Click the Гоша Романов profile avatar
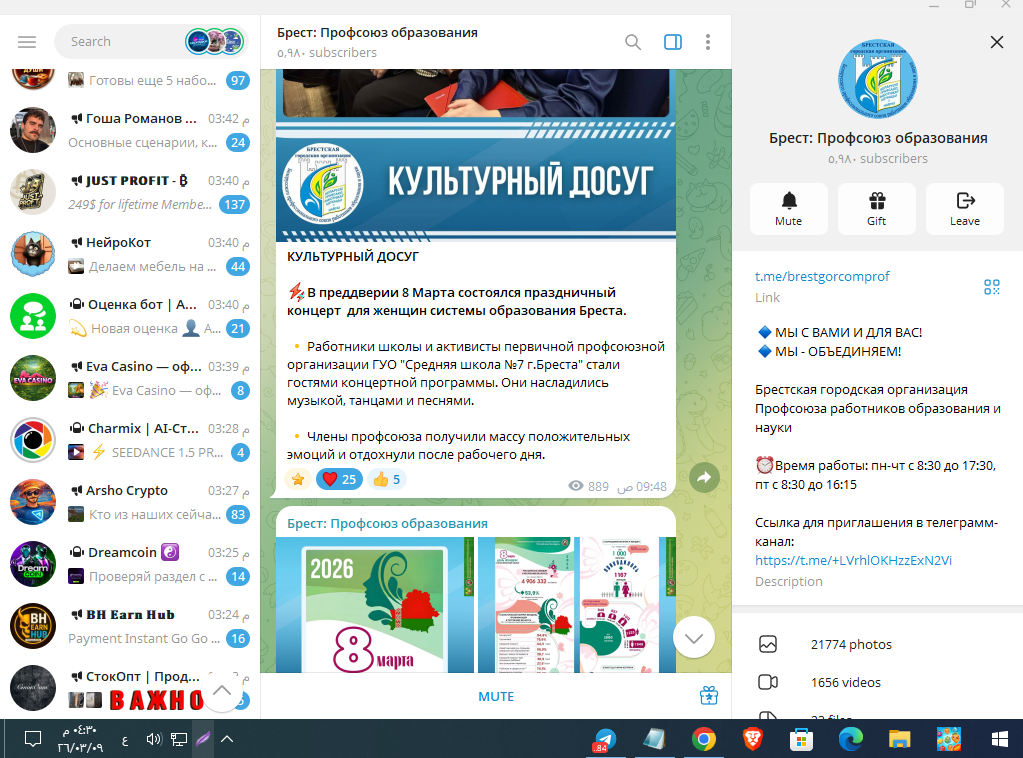This screenshot has height=758, width=1023. click(x=33, y=130)
